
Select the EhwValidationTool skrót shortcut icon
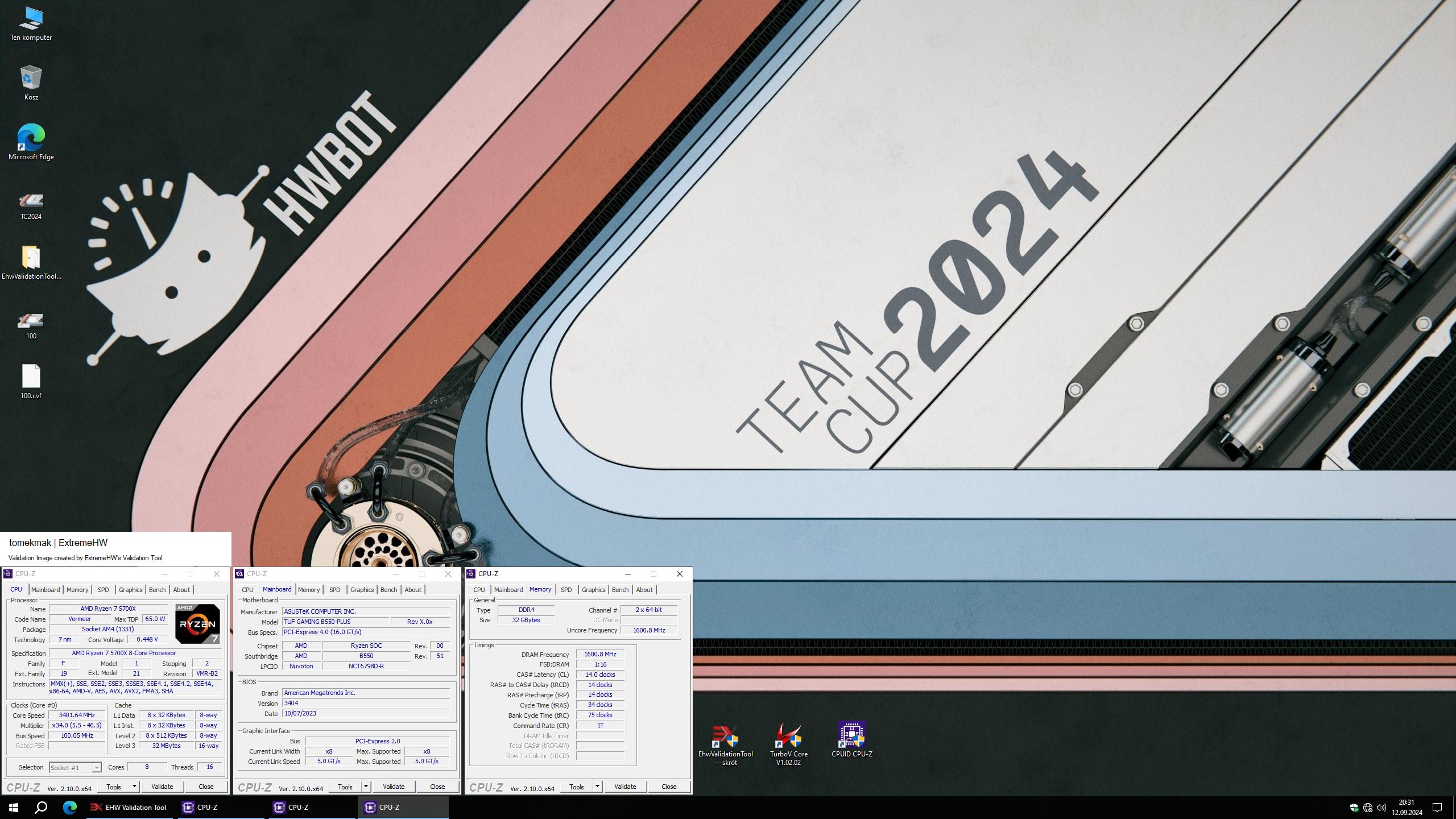point(725,745)
